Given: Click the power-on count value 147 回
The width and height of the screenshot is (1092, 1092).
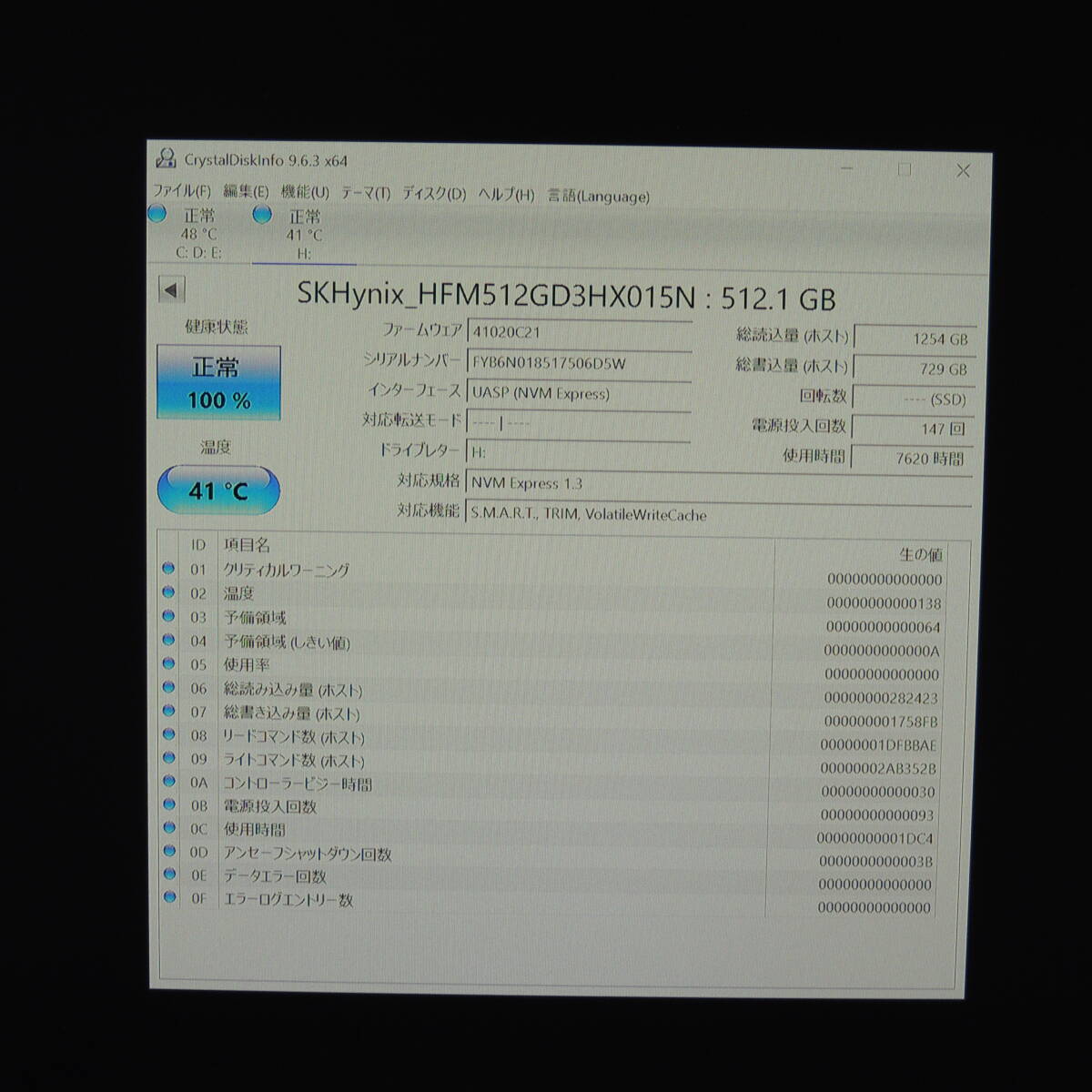Looking at the screenshot, I should click(914, 429).
